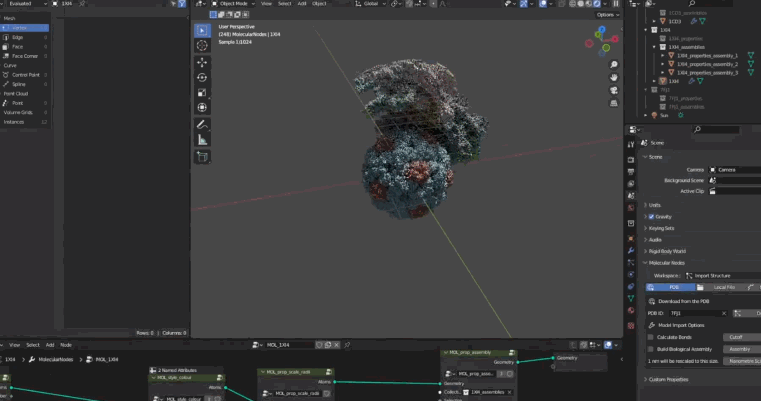The image size is (761, 401).
Task: Choose the Scale tool
Action: [202, 93]
